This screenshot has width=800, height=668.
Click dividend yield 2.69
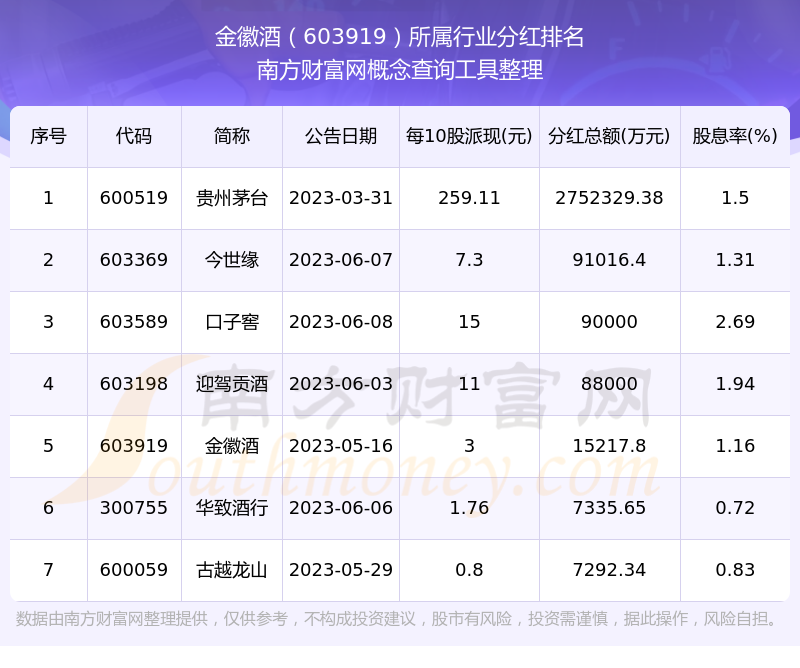point(735,322)
